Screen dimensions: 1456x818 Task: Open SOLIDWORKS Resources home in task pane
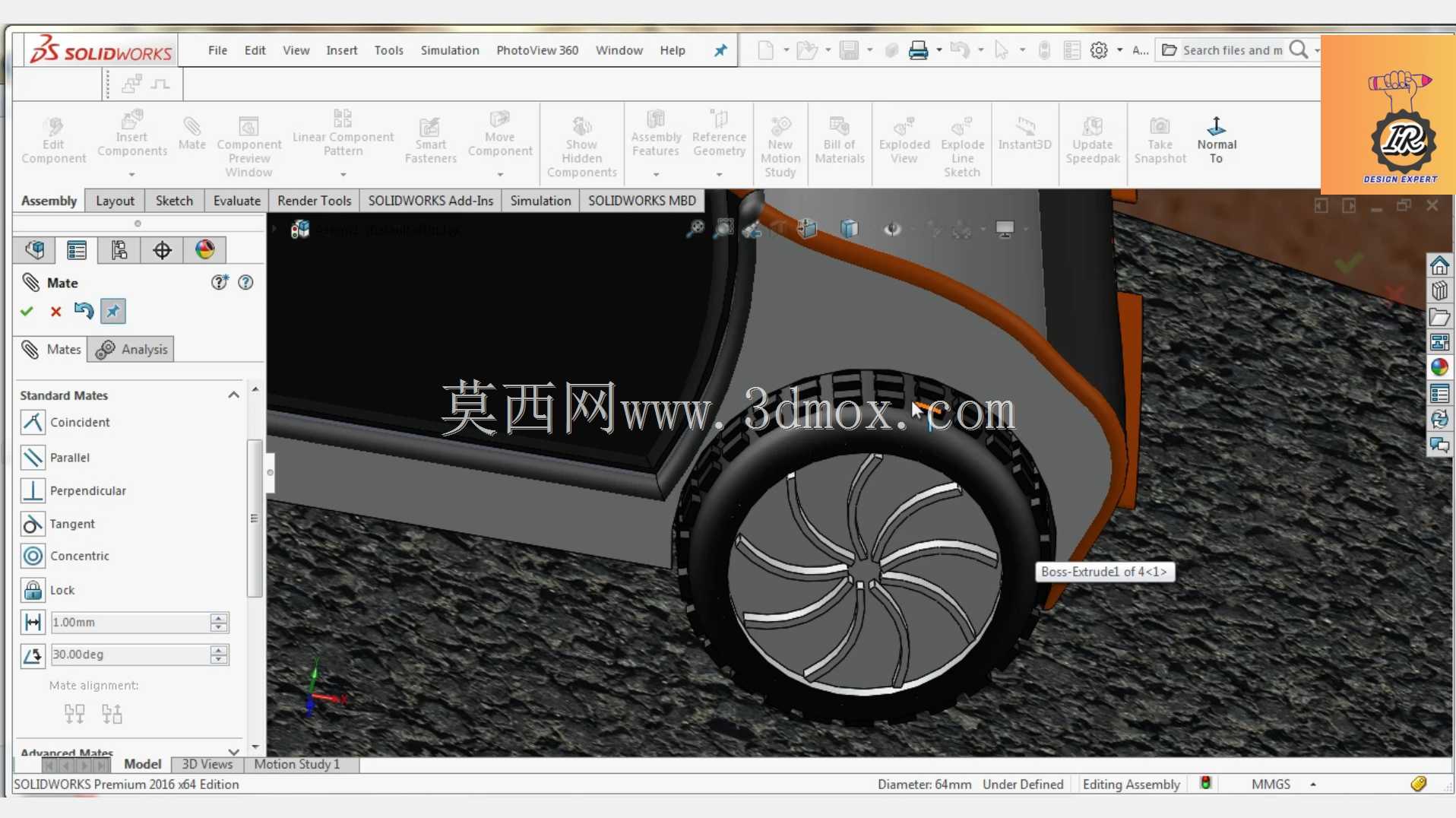point(1439,265)
